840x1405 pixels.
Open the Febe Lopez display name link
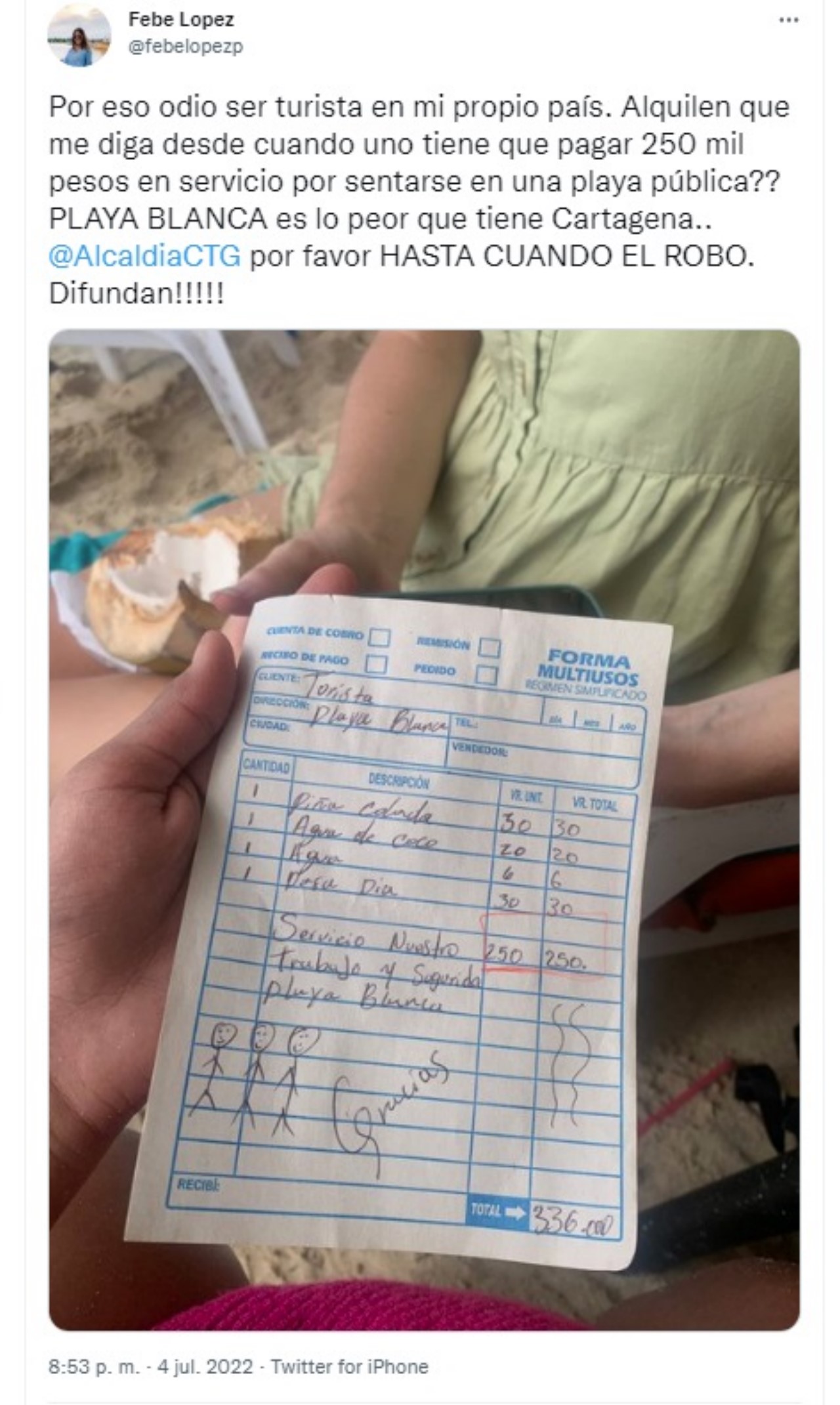(181, 20)
